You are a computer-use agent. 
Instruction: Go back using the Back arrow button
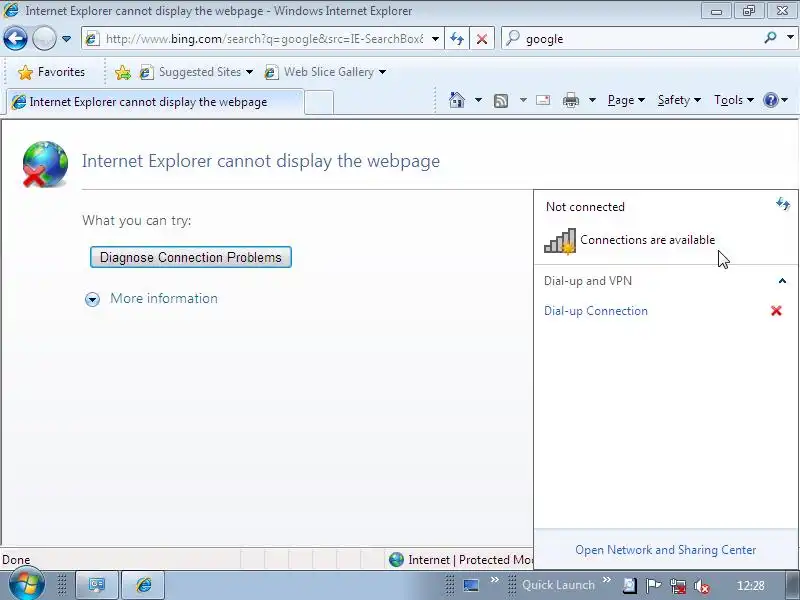15,38
